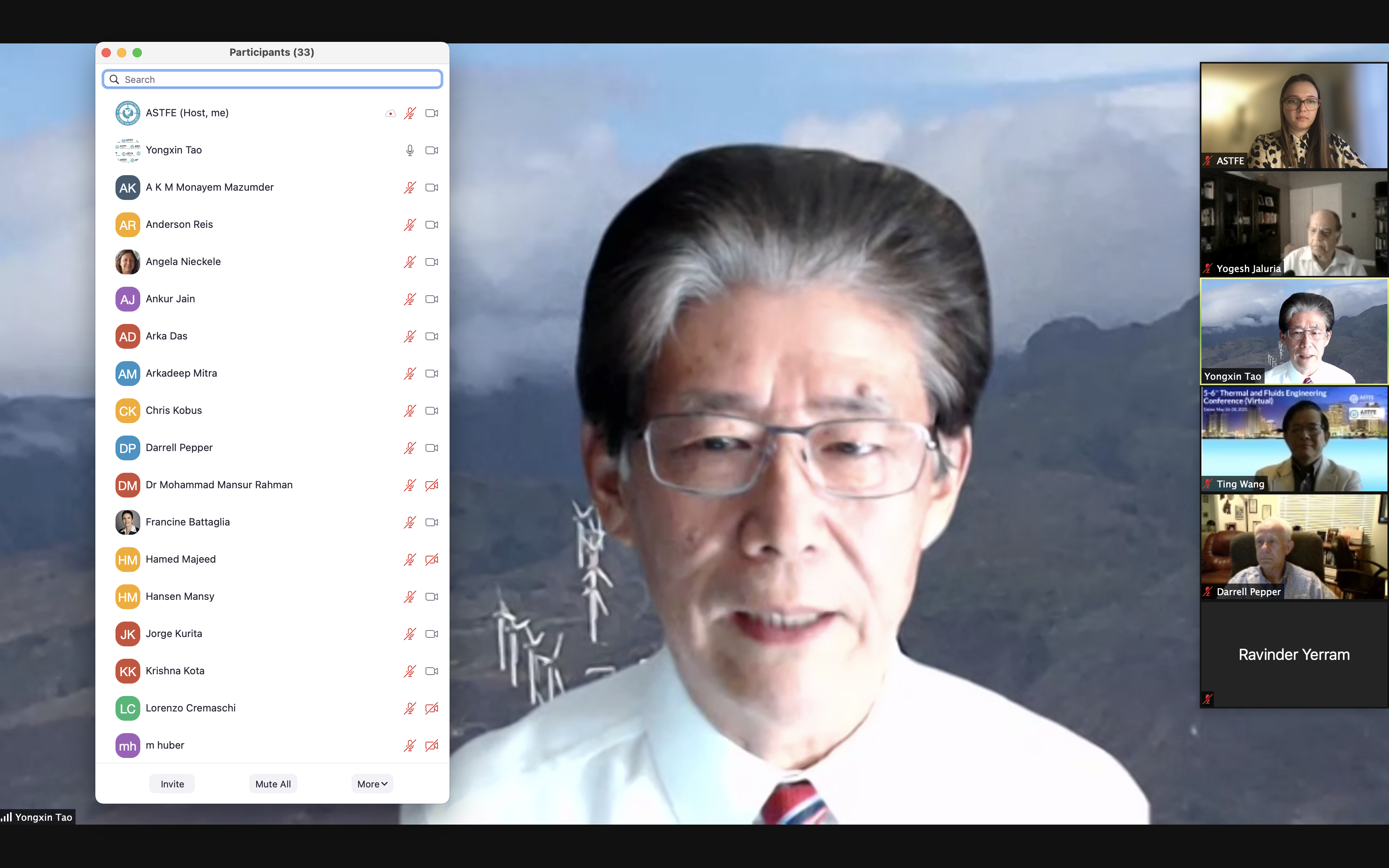Click Hansen Mansy's muted microphone icon
This screenshot has height=868, width=1389.
point(410,597)
